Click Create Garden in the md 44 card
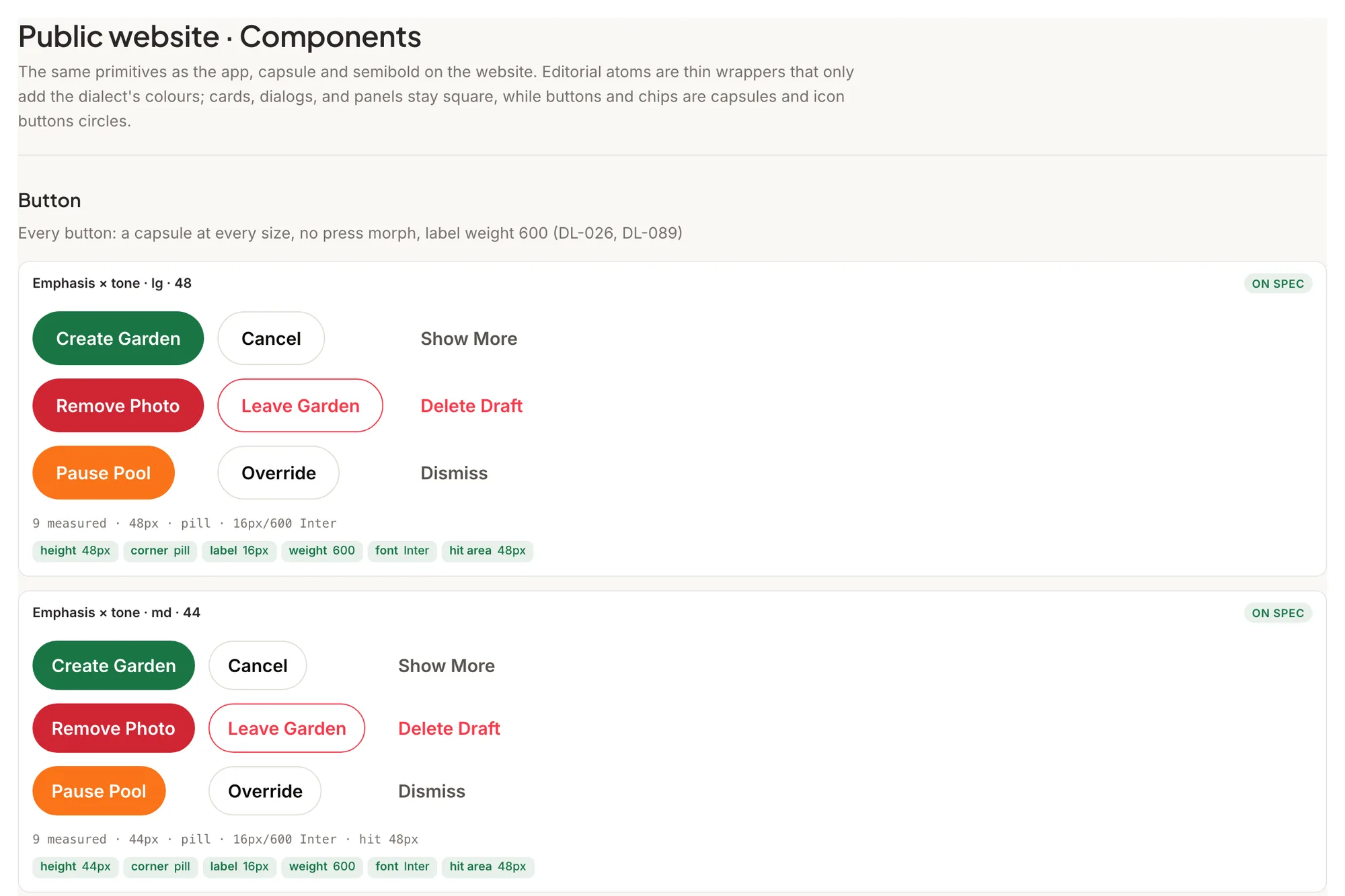The width and height of the screenshot is (1345, 896). pos(114,665)
